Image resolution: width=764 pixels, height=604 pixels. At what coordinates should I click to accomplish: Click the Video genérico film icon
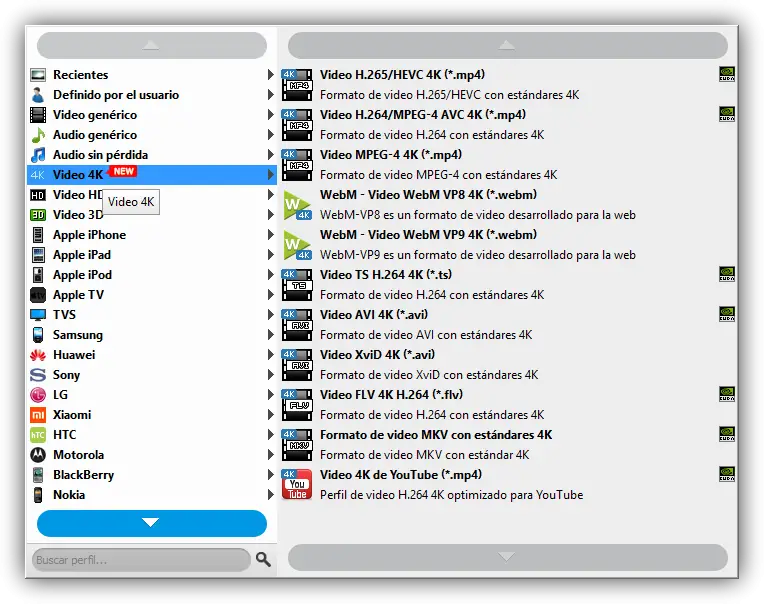pyautogui.click(x=38, y=115)
